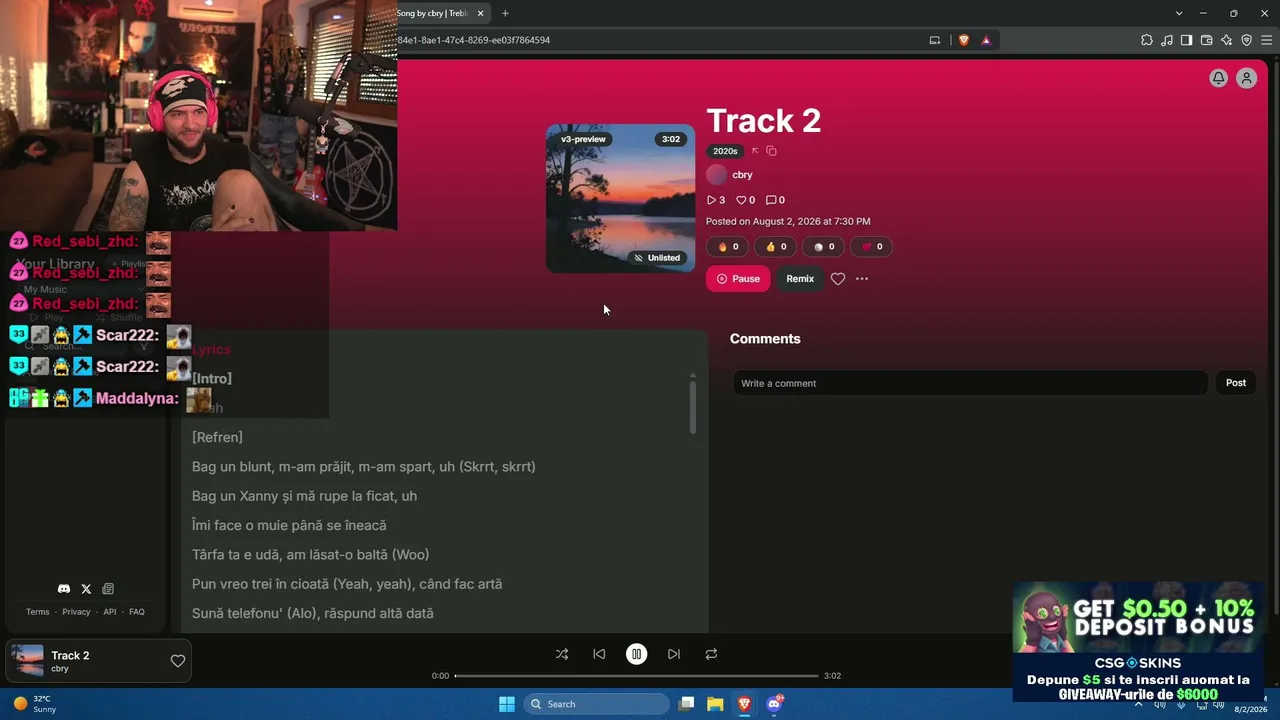Pause playback with the round player button
Viewport: 1280px width, 720px height.
tap(636, 654)
